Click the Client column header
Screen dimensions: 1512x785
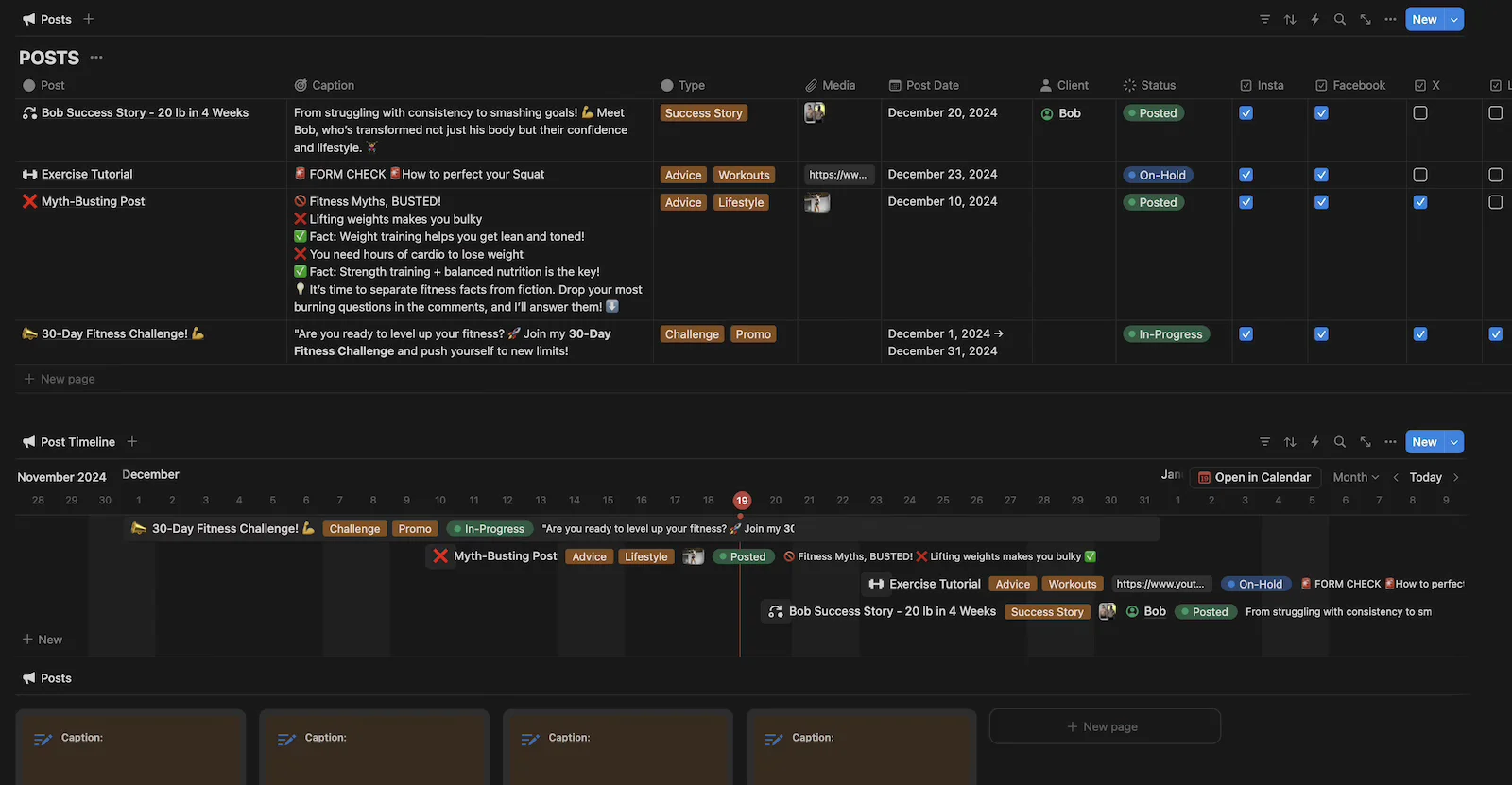1064,85
